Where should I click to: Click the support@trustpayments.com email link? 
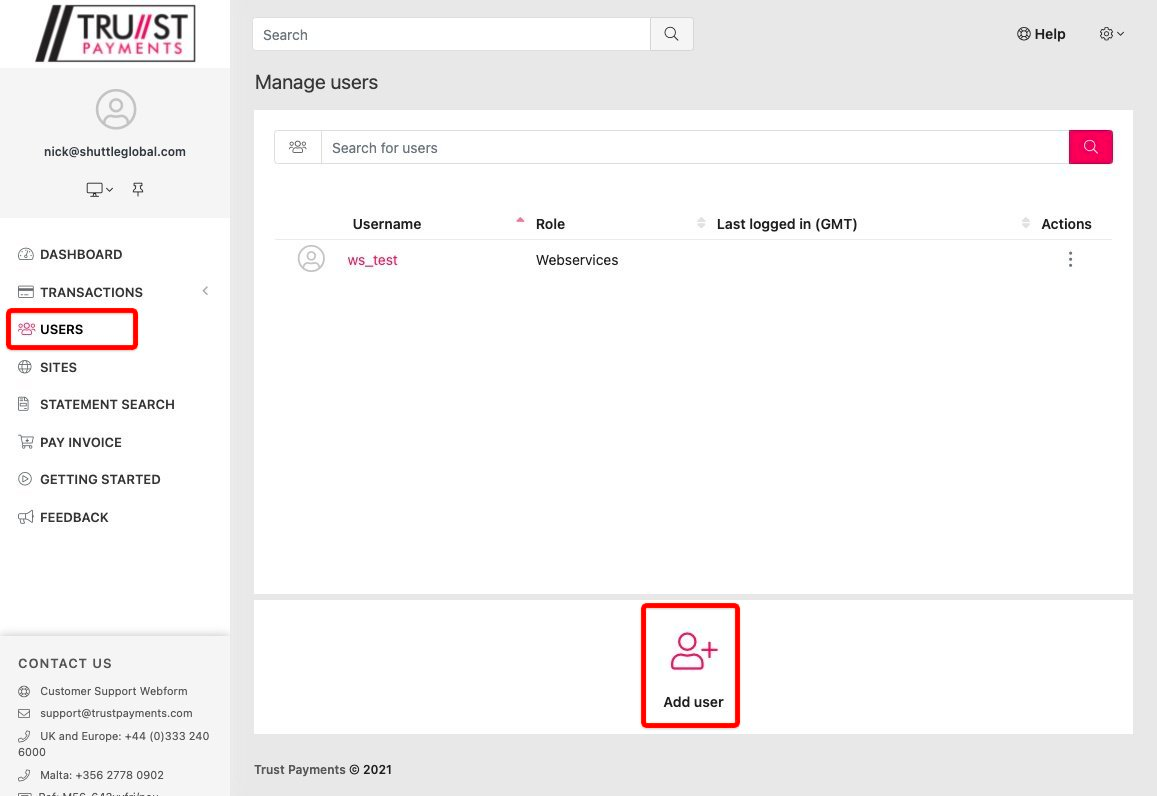pyautogui.click(x=116, y=713)
